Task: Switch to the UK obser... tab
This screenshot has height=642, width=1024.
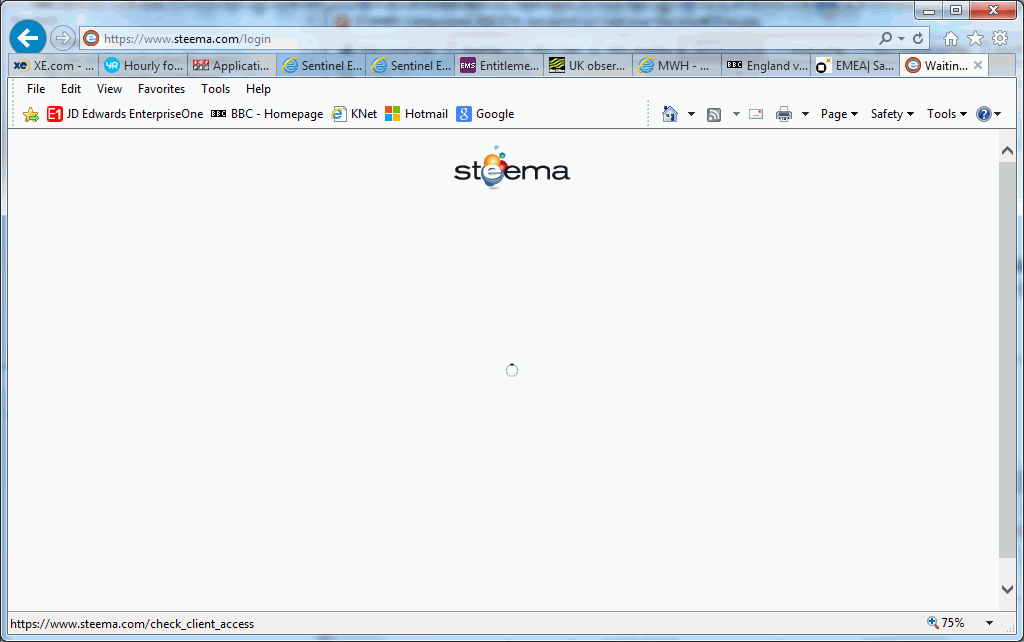Action: [588, 65]
